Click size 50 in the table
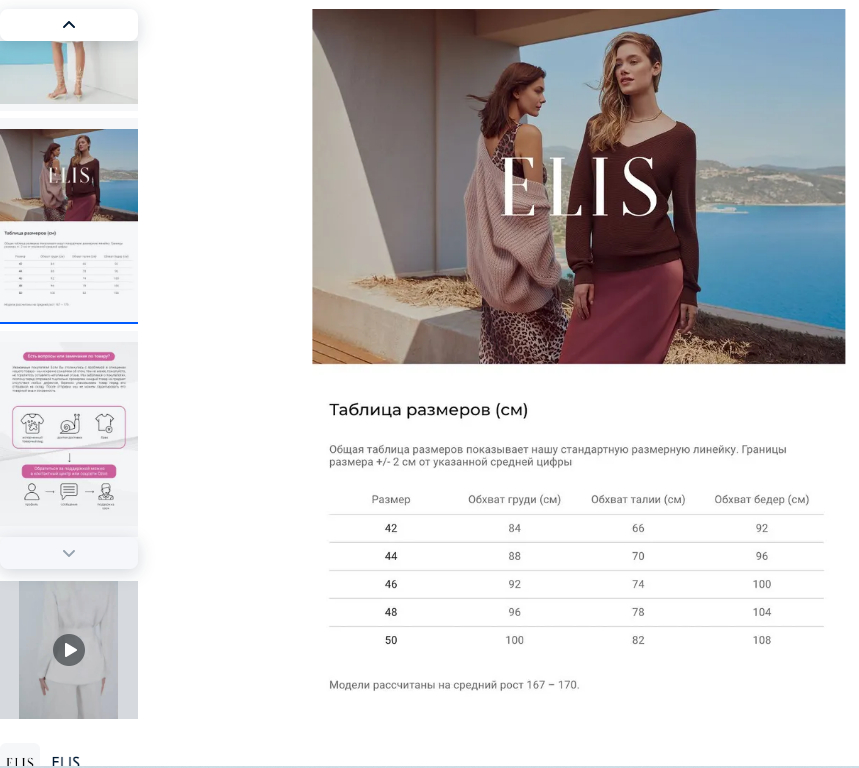Image resolution: width=859 pixels, height=768 pixels. 391,640
